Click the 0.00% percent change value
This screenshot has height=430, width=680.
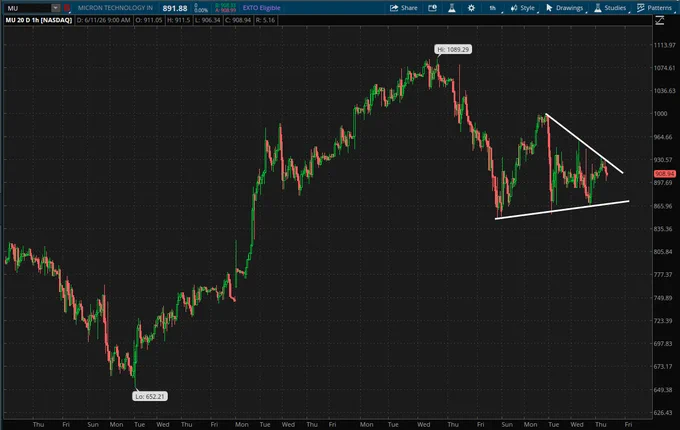[x=201, y=10]
